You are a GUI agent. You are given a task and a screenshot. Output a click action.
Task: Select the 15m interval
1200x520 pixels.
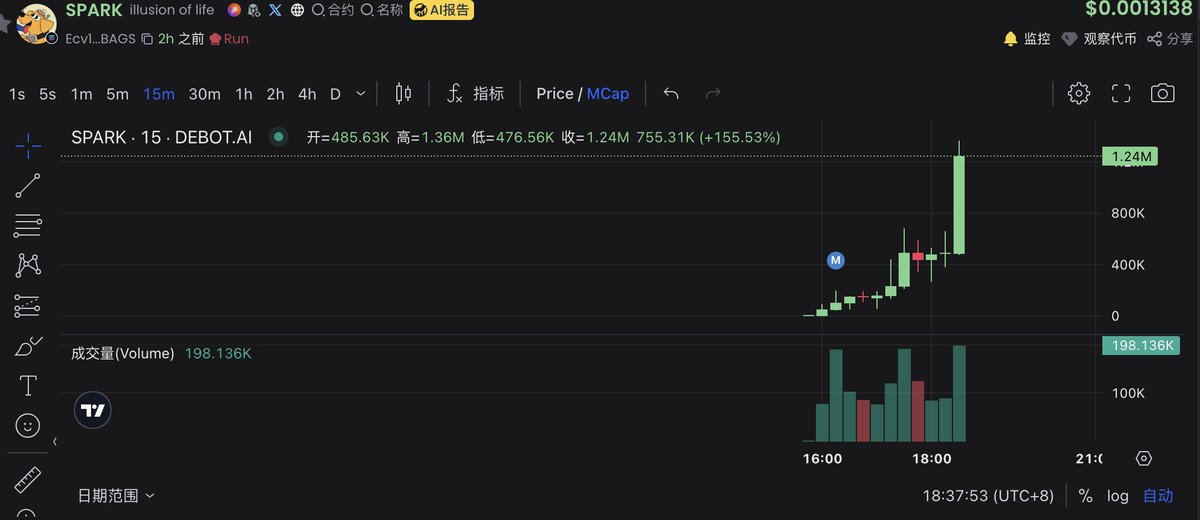(158, 94)
